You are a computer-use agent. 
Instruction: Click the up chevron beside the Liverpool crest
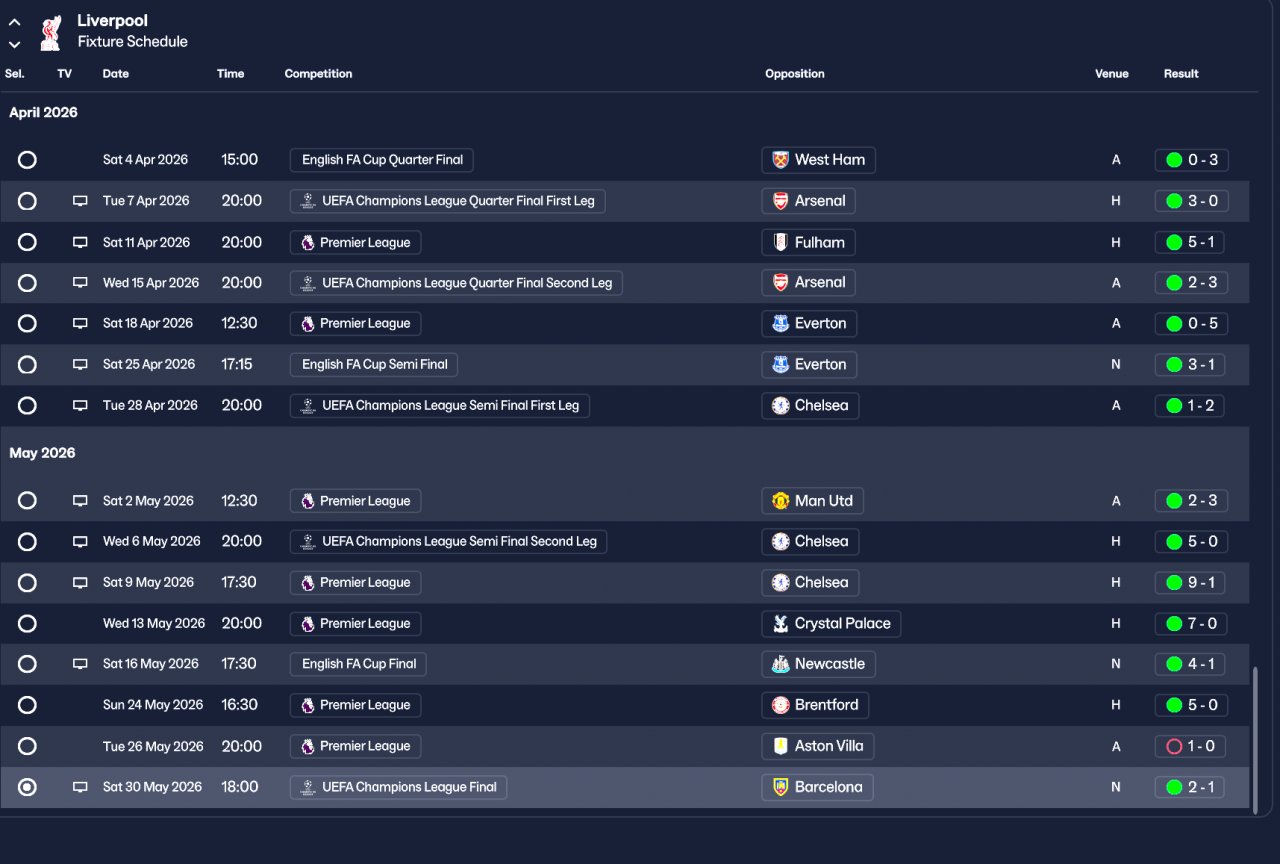pos(14,23)
